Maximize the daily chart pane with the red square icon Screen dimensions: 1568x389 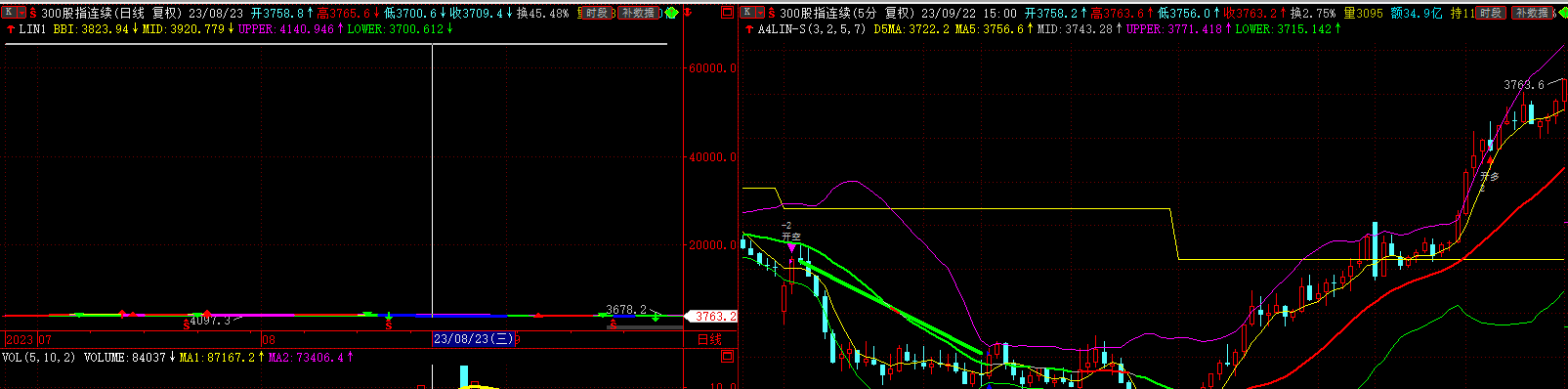click(727, 13)
